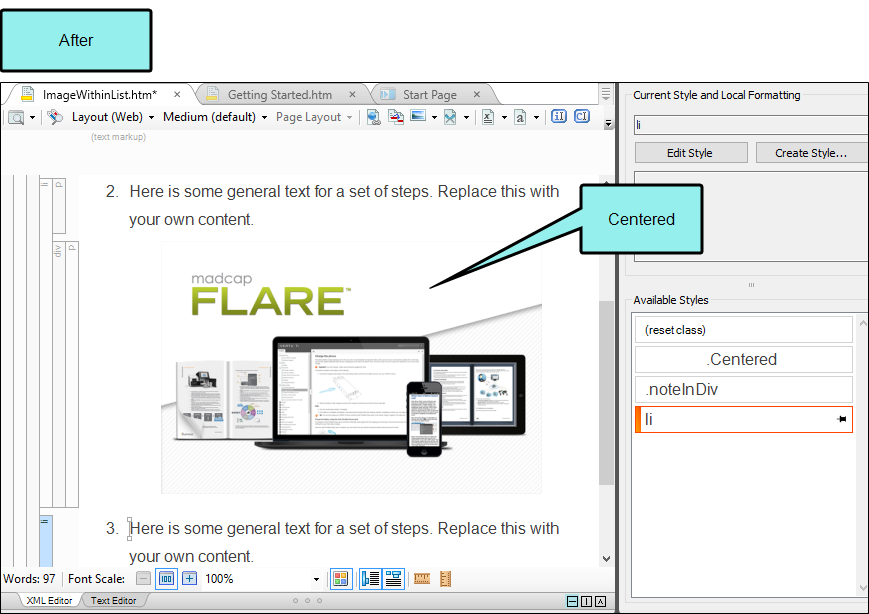This screenshot has height=614, width=869.
Task: Switch to the Text Editor tab
Action: [114, 601]
